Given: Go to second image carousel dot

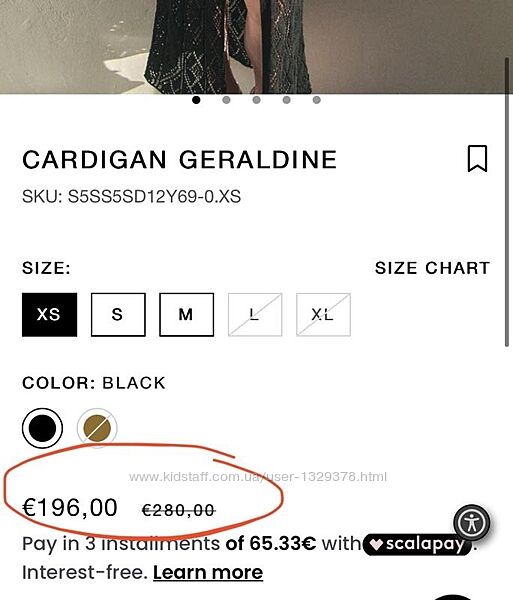Looking at the screenshot, I should tap(226, 100).
